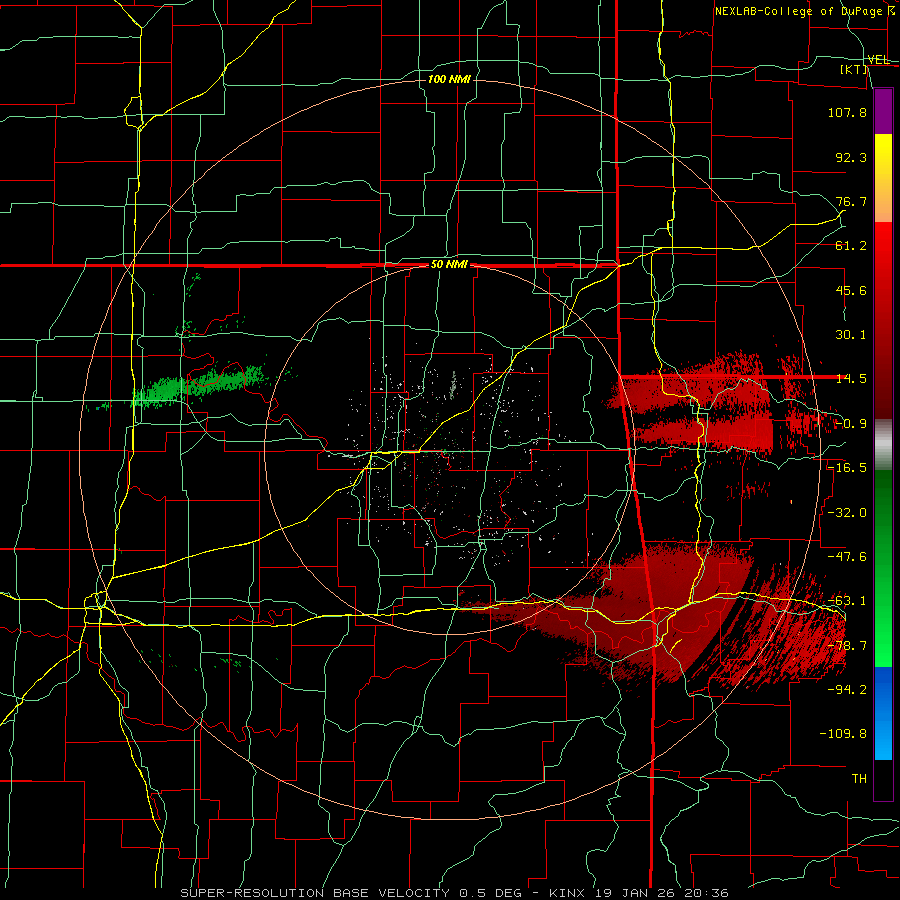This screenshot has height=900, width=900.
Task: Pick the purple segment of the color bar
Action: 883,111
